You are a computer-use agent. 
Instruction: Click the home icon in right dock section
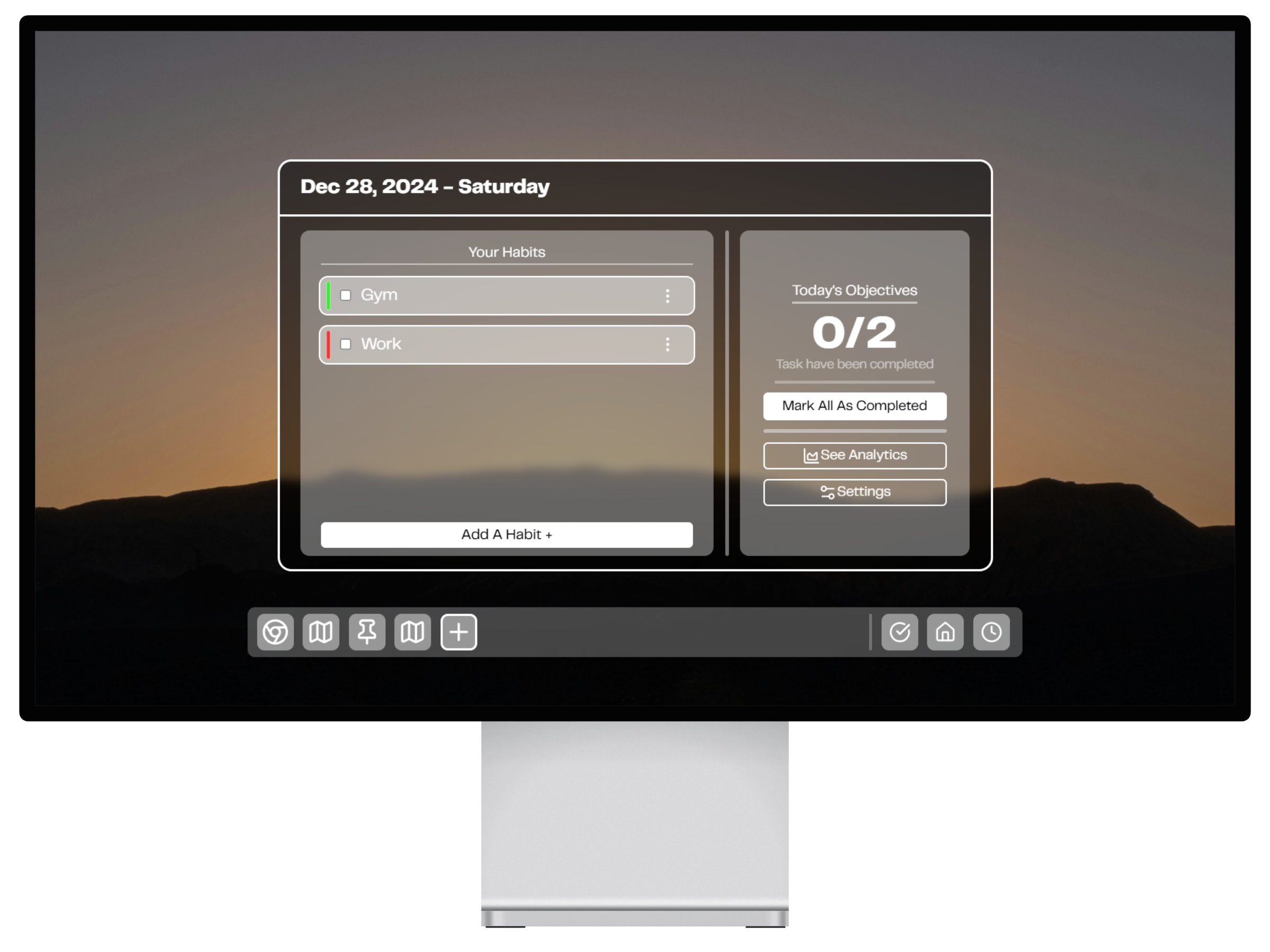(x=944, y=632)
